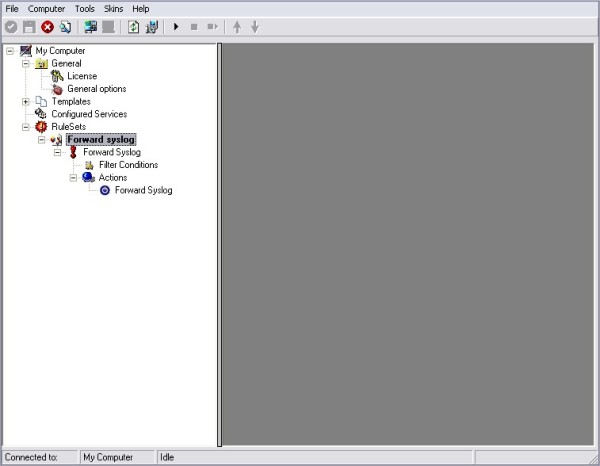
Task: Select My Computer in the tree
Action: (x=60, y=51)
